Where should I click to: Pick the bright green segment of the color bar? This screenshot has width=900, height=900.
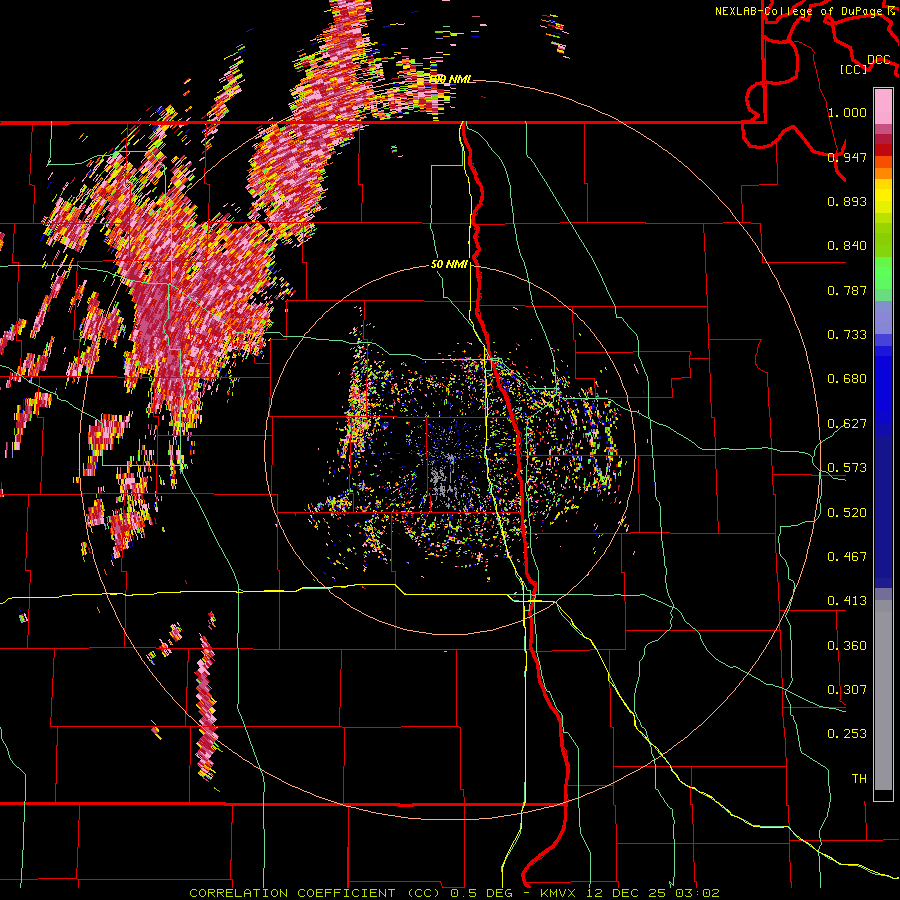click(x=883, y=273)
